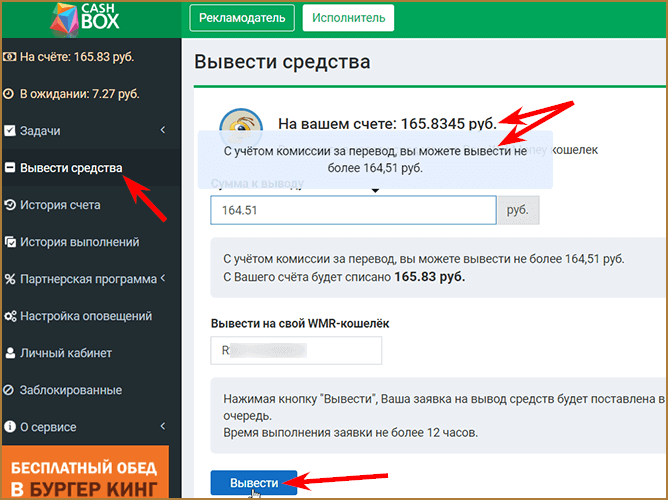
Task: Click the Вывести средства minus icon
Action: tap(10, 167)
